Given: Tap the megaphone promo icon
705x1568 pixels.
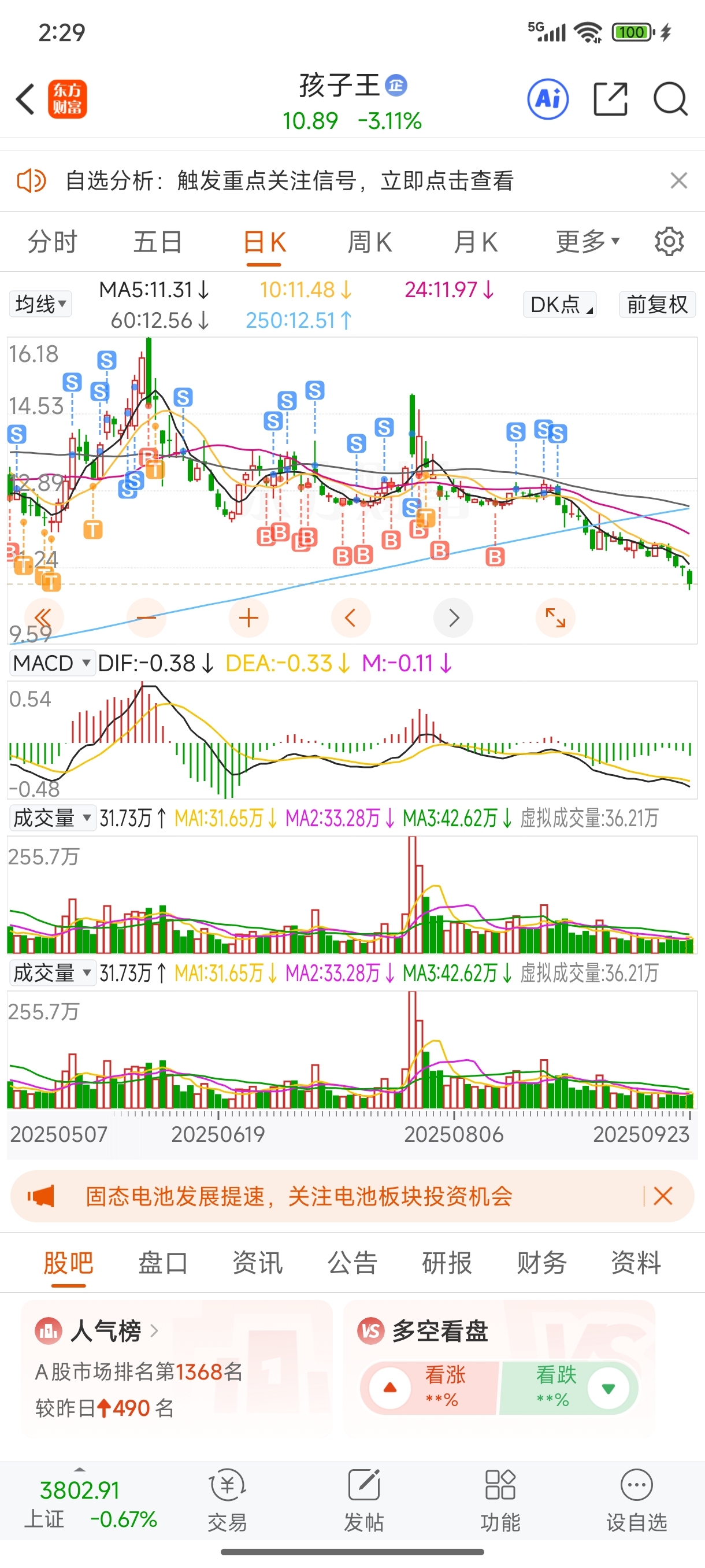Looking at the screenshot, I should [41, 1196].
